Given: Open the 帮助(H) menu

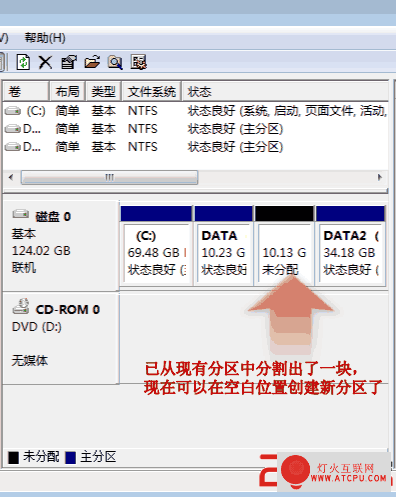Looking at the screenshot, I should [45, 38].
